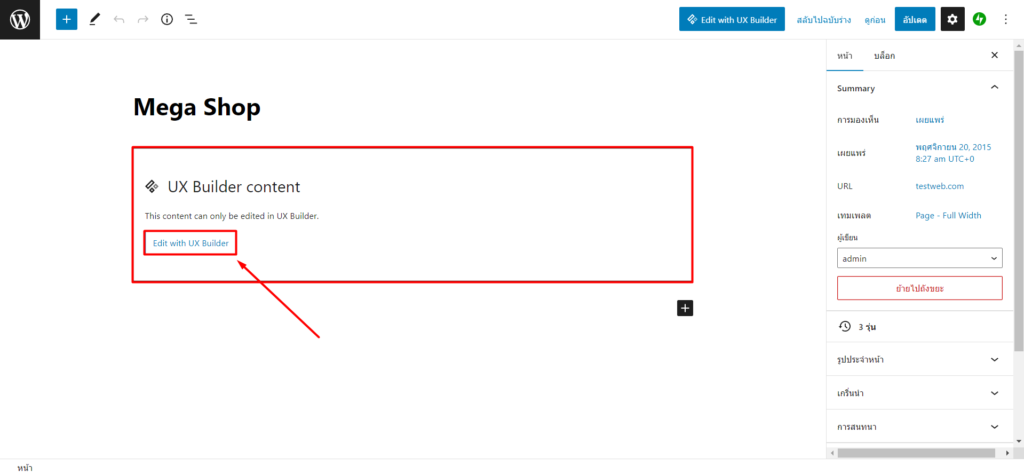The width and height of the screenshot is (1024, 472).
Task: Open document details info icon
Action: [167, 20]
